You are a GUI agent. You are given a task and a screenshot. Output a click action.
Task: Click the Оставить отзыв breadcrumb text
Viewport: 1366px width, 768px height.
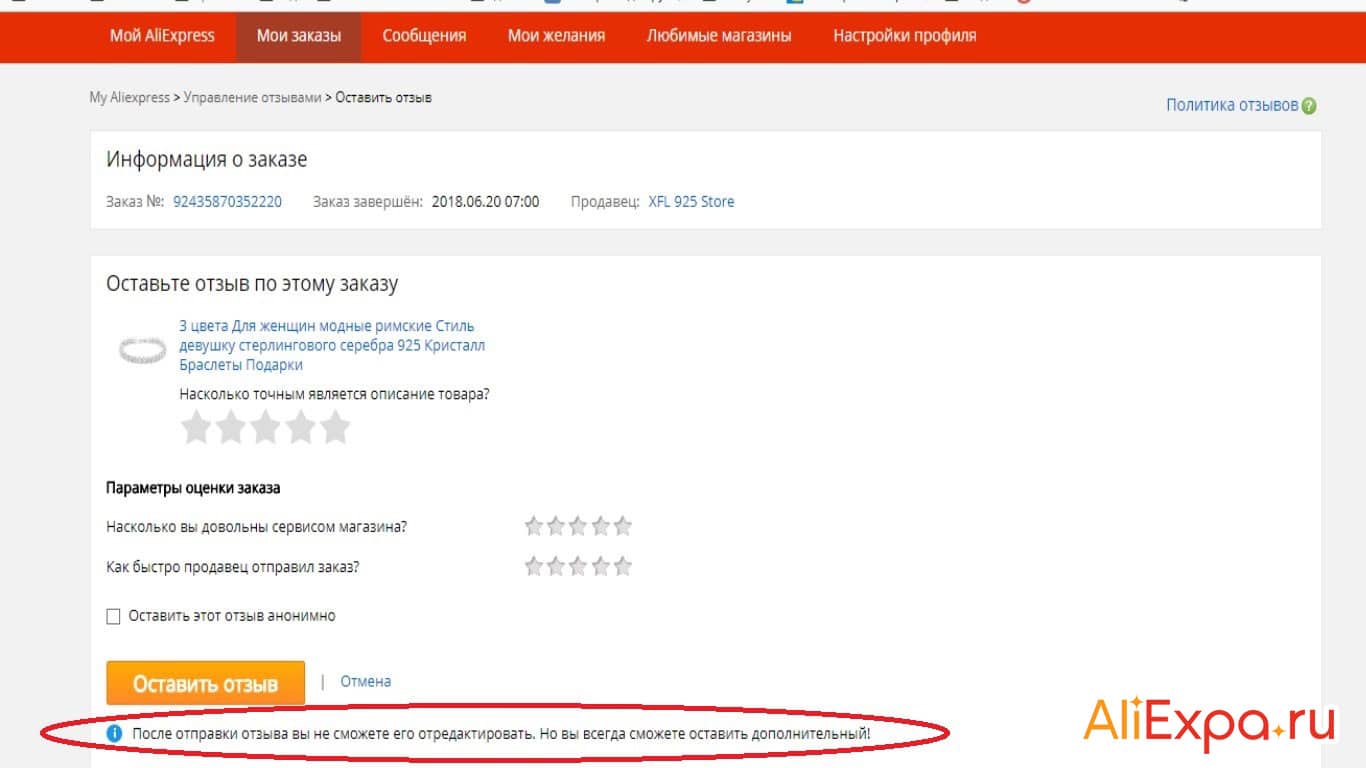[x=384, y=98]
